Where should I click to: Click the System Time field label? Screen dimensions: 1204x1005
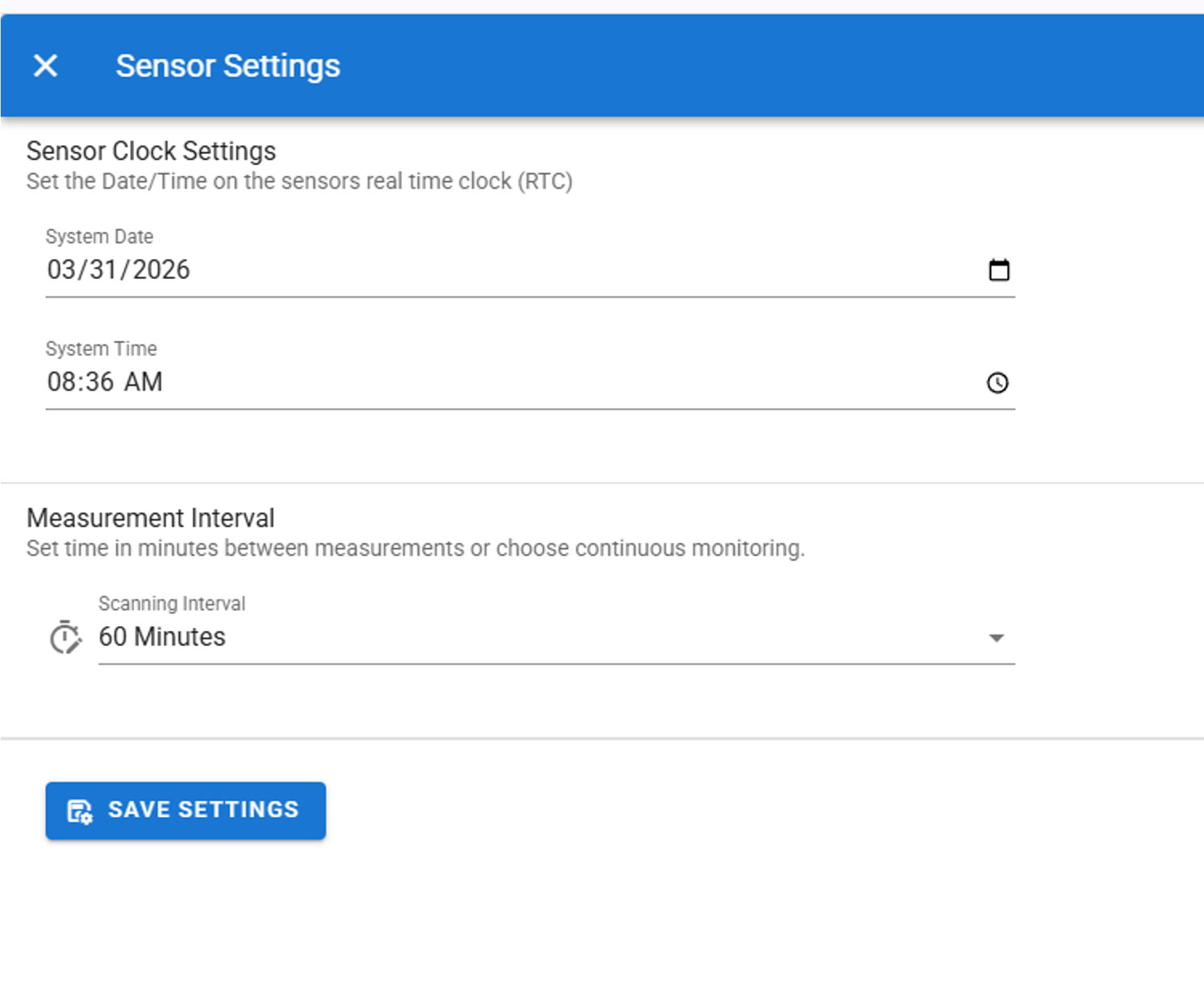(101, 348)
